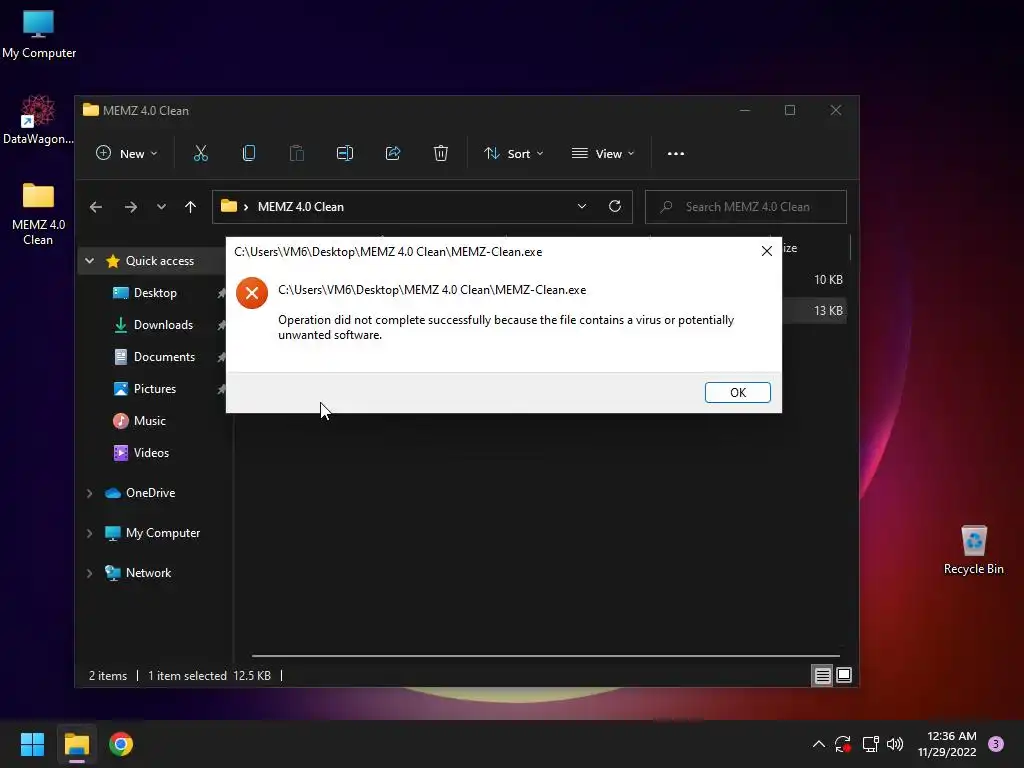The height and width of the screenshot is (768, 1024).
Task: Open the volume speaker tray icon
Action: 895,744
